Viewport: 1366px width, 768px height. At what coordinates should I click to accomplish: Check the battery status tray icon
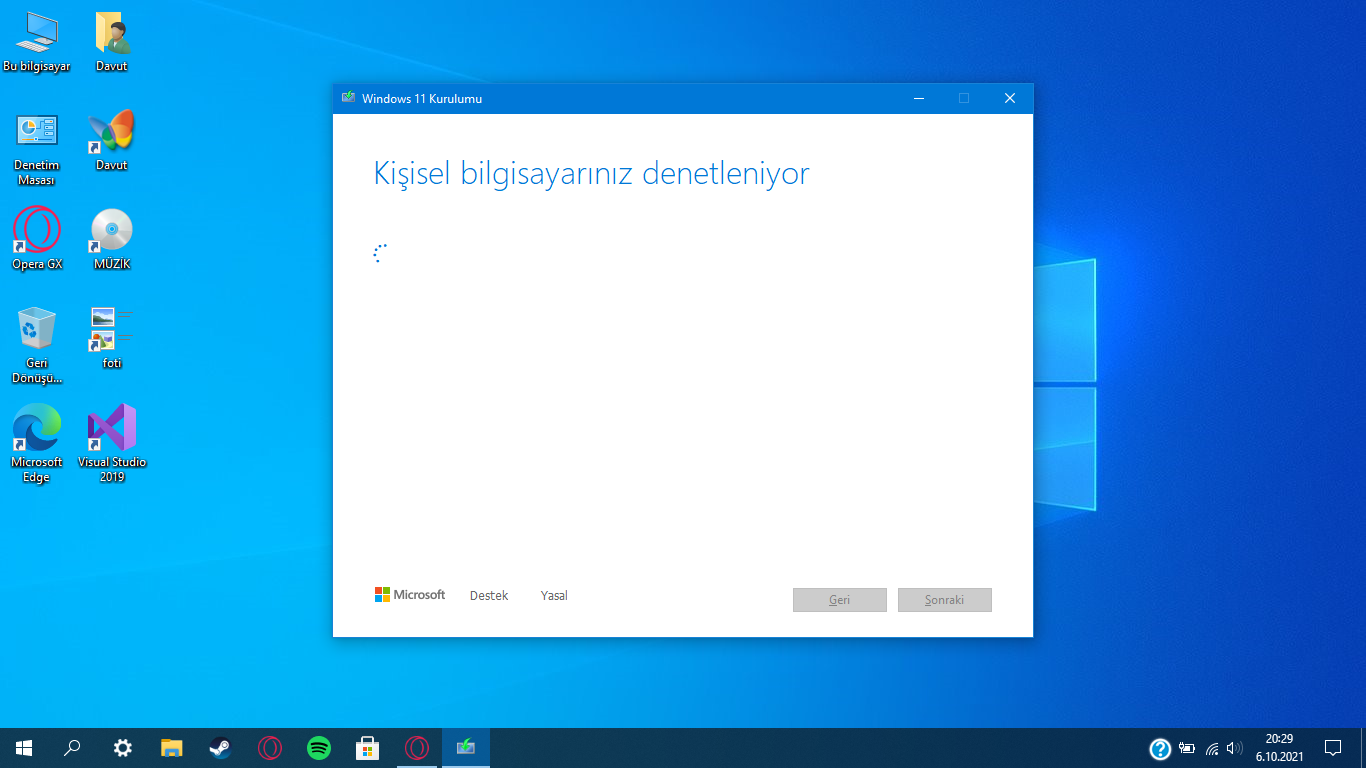coord(1187,748)
